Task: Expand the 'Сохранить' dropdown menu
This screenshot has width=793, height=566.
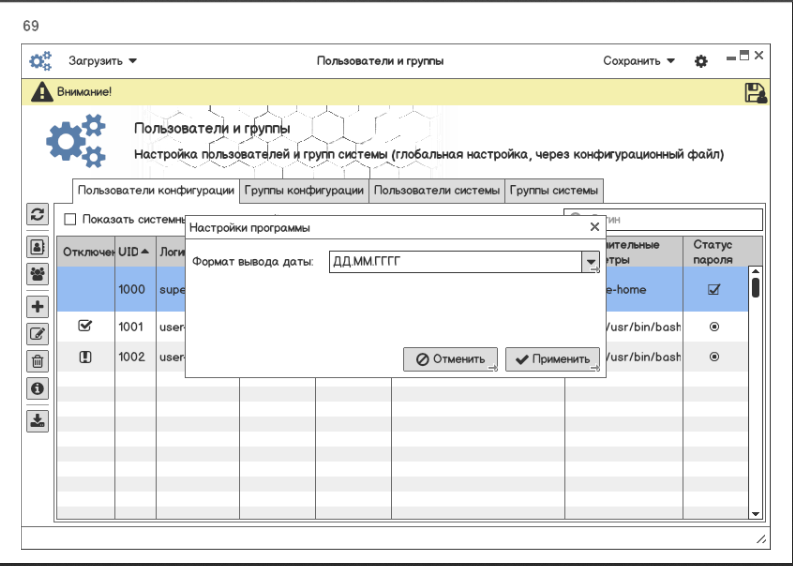Action: pos(639,61)
